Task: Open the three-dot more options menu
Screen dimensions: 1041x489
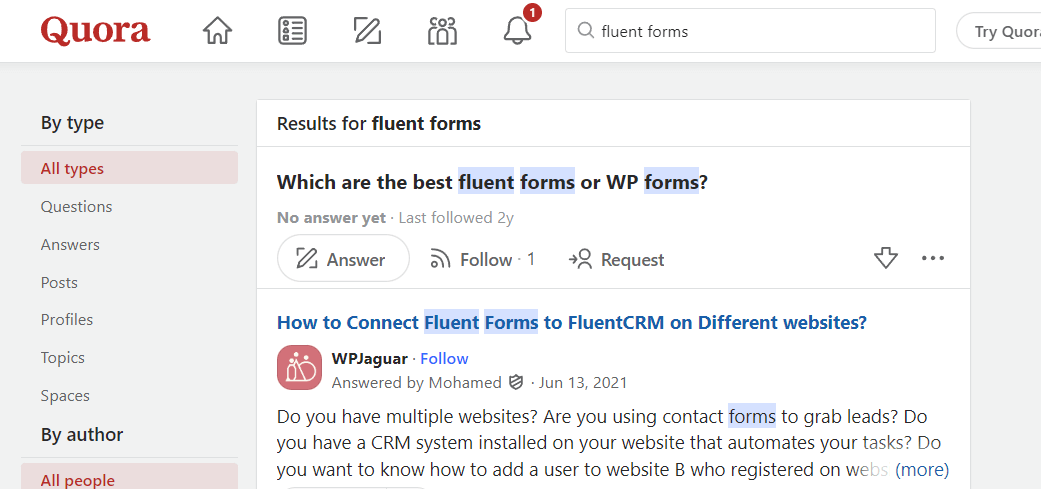Action: tap(933, 257)
